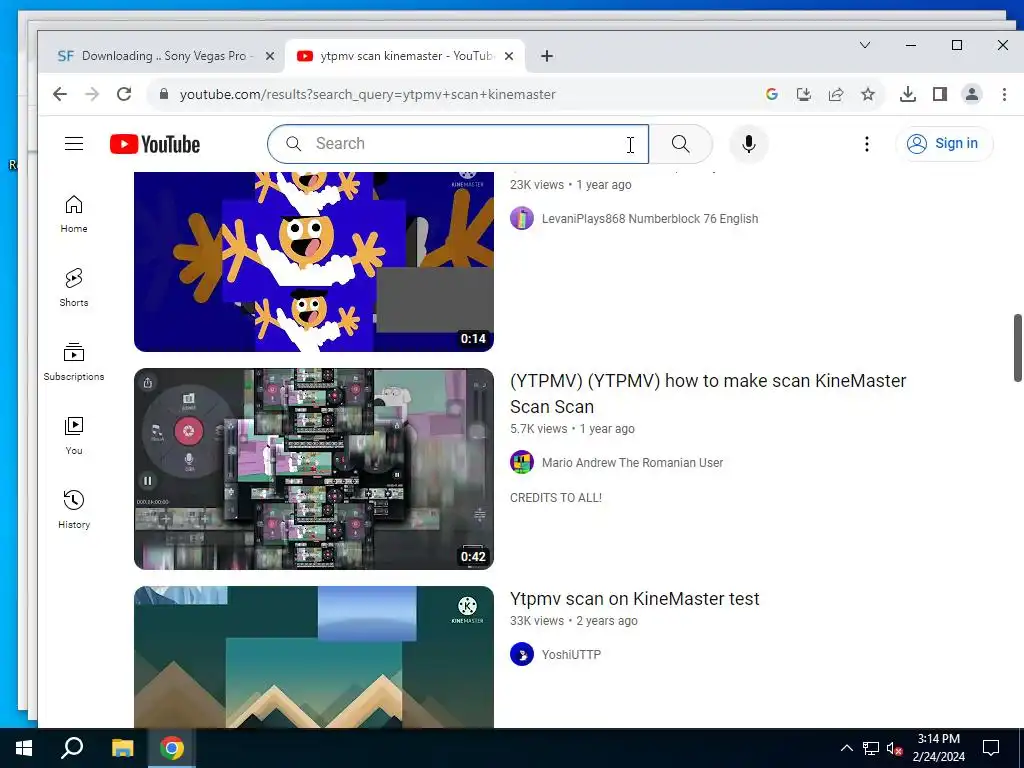The width and height of the screenshot is (1024, 768).
Task: Open Chrome three-dot customize menu
Action: click(x=1004, y=94)
